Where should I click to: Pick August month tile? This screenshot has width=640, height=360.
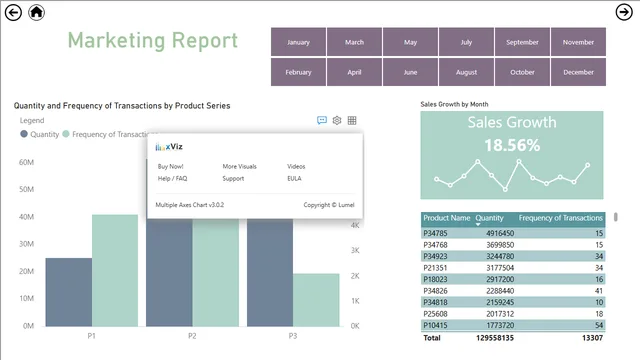point(466,72)
